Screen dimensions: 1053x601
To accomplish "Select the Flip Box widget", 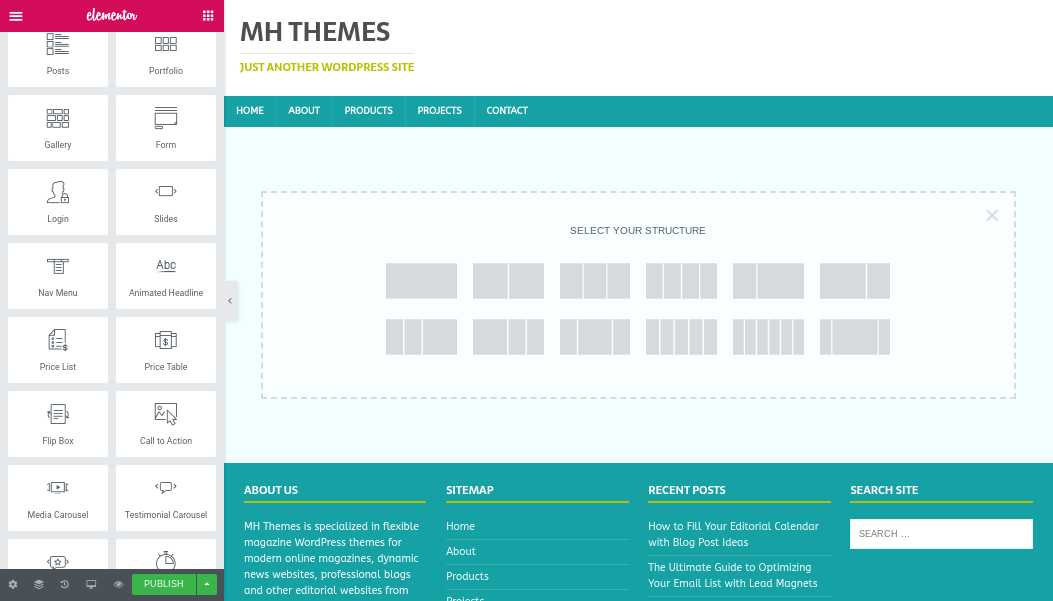I will click(x=58, y=424).
